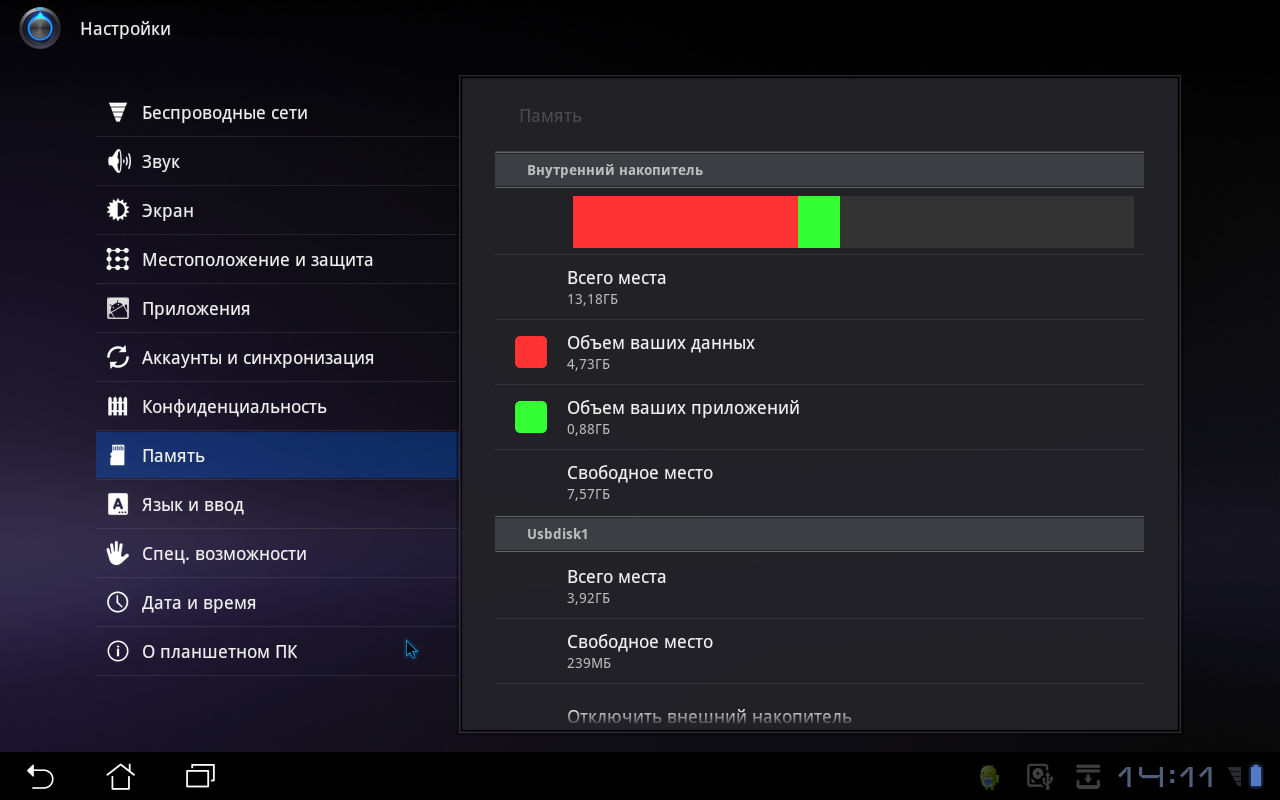
Task: Open Язык и ввод settings
Action: coord(192,505)
